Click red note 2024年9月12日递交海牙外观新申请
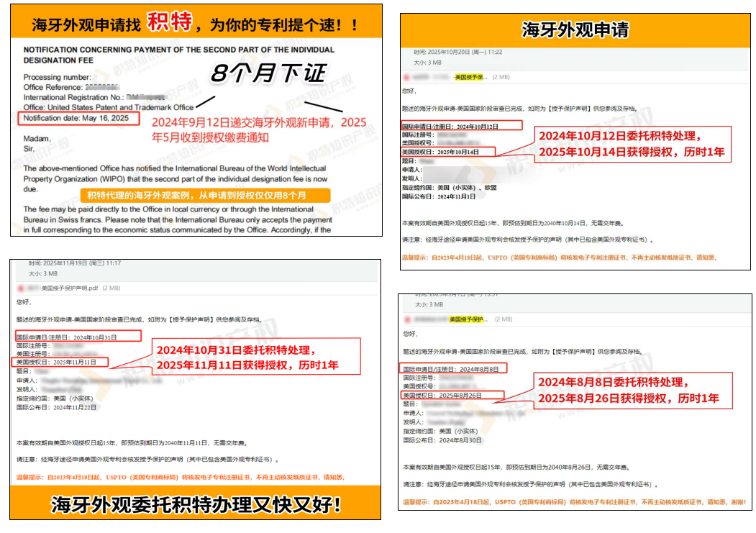756x533 pixels. pos(259,130)
